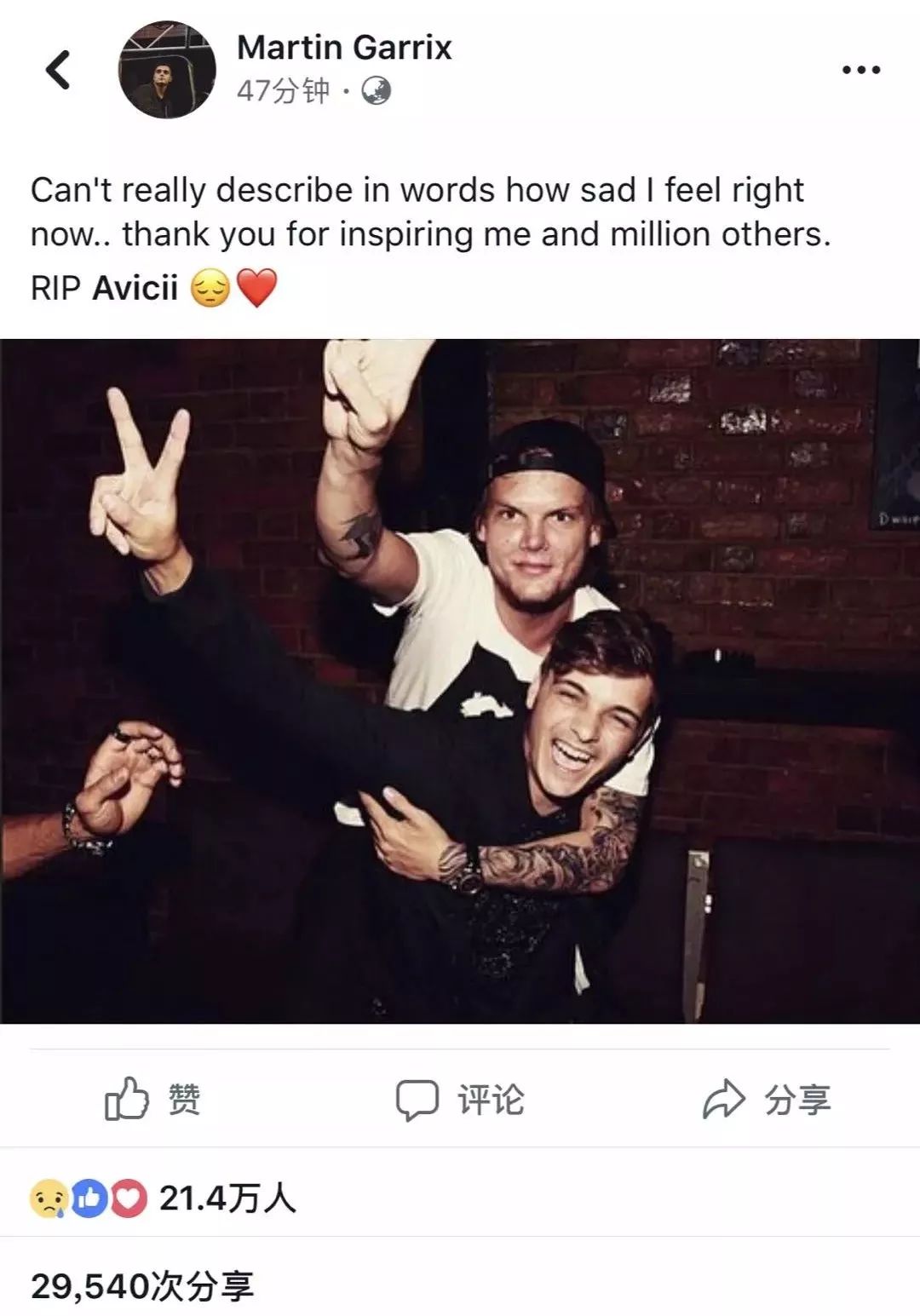The height and width of the screenshot is (1316, 920).
Task: Click the share arrow icon
Action: coord(723,1100)
